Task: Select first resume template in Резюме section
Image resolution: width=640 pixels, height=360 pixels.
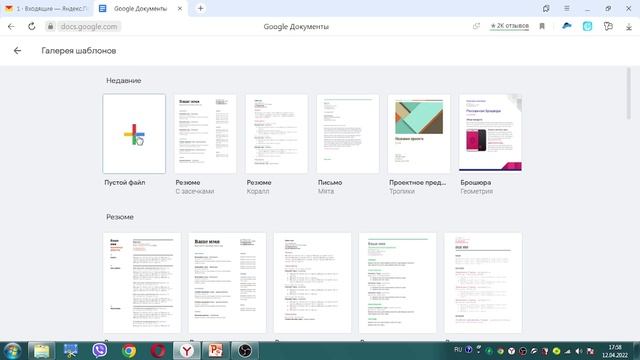Action: point(142,283)
